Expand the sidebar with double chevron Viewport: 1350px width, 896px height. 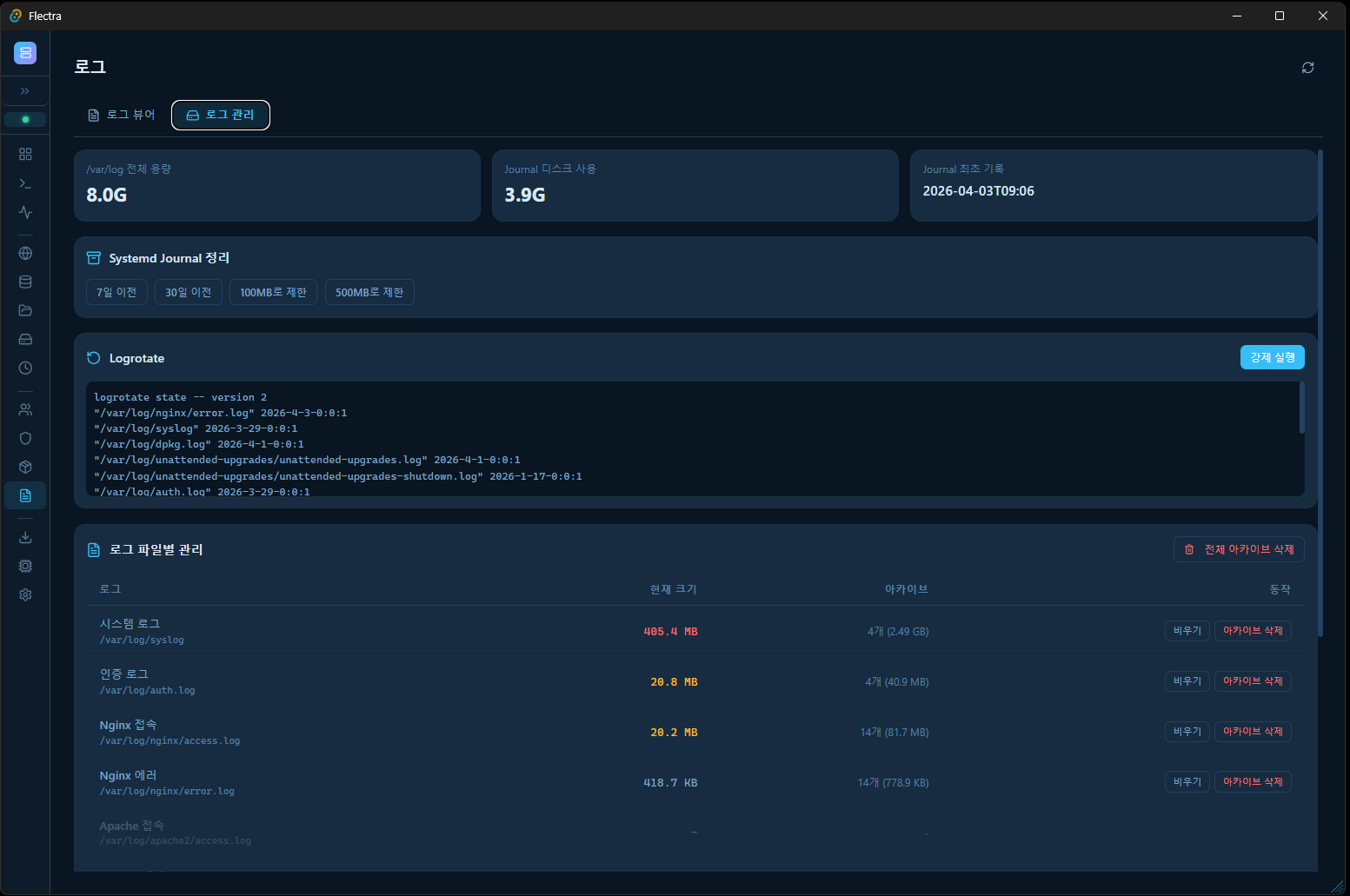tap(25, 91)
